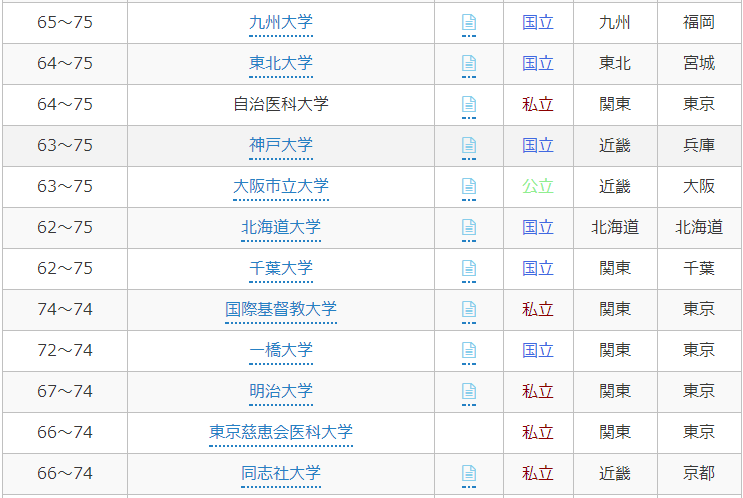Click the 大阪市立大学 link
The image size is (743, 498).
pyautogui.click(x=280, y=186)
